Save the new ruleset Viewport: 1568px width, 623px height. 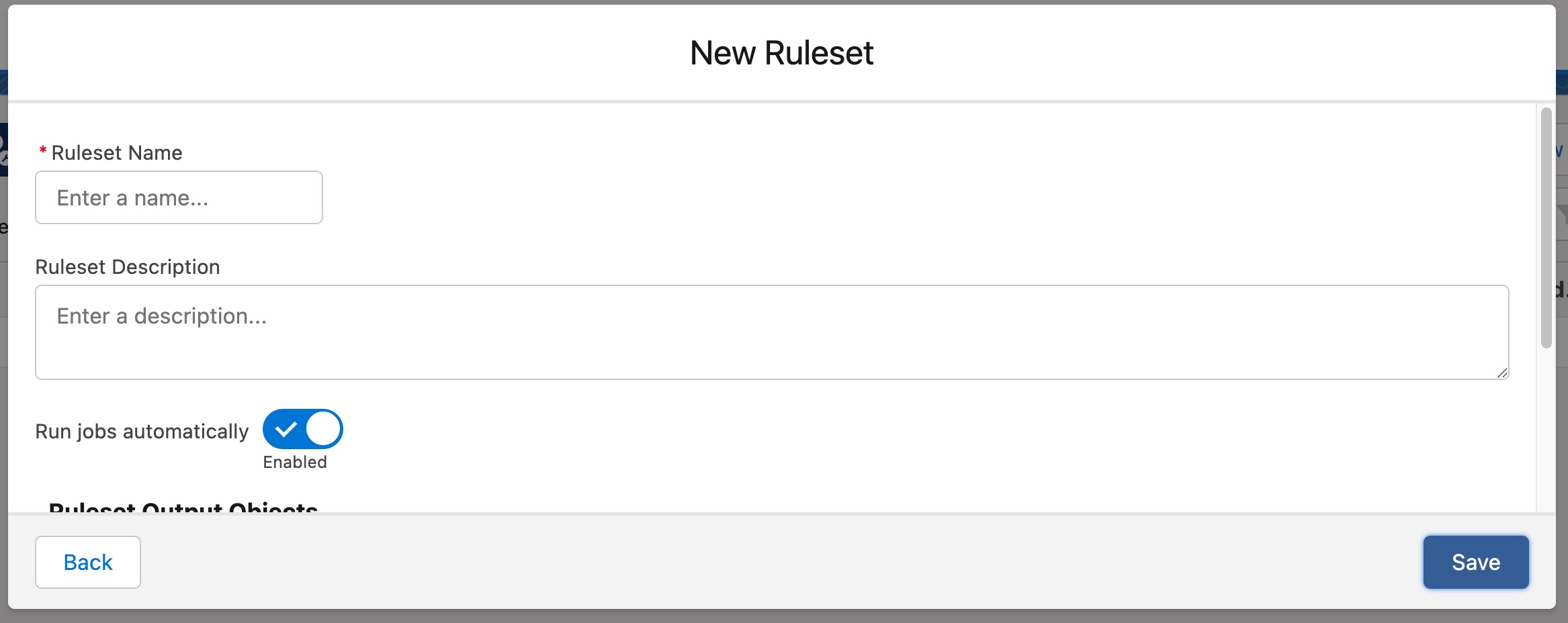1476,562
